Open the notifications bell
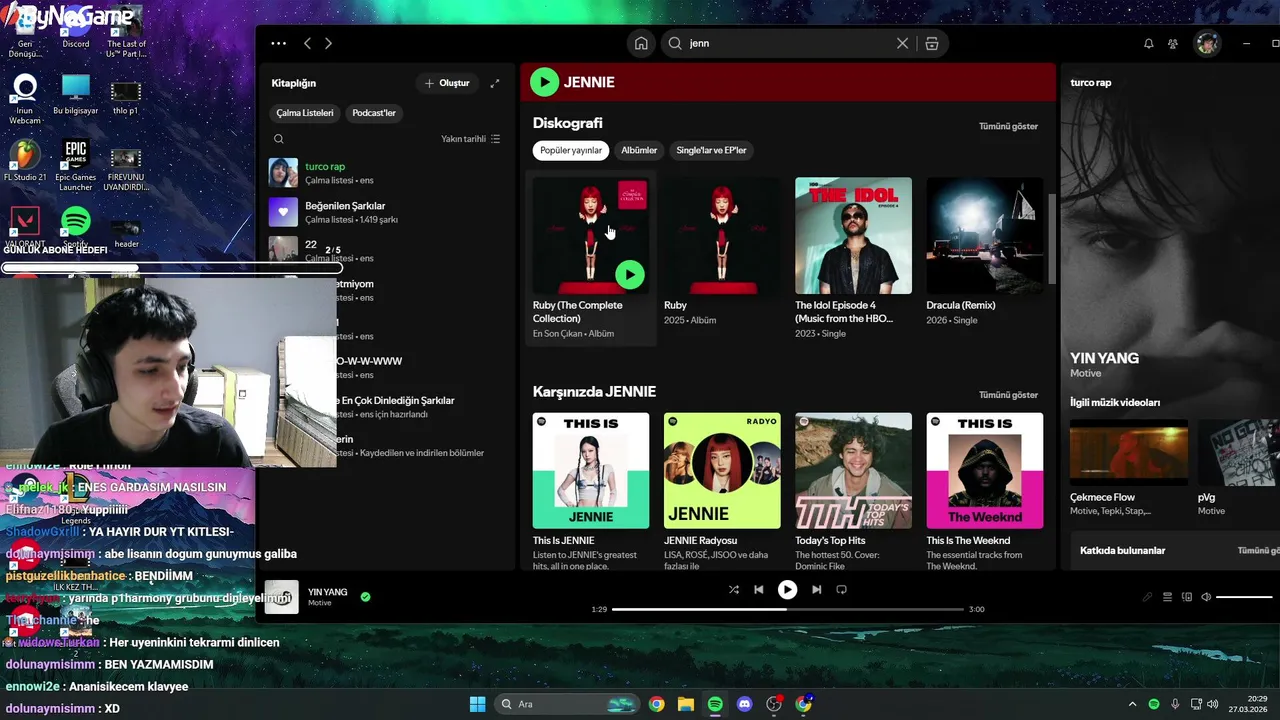Image resolution: width=1280 pixels, height=720 pixels. point(1148,43)
